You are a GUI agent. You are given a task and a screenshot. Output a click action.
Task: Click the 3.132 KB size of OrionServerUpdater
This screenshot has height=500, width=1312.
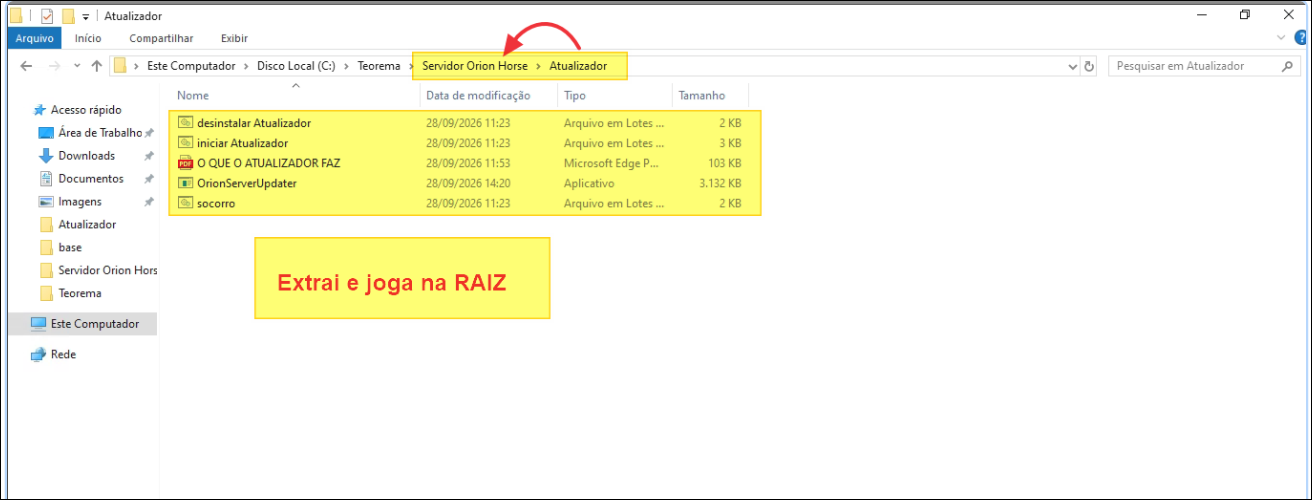[x=719, y=183]
